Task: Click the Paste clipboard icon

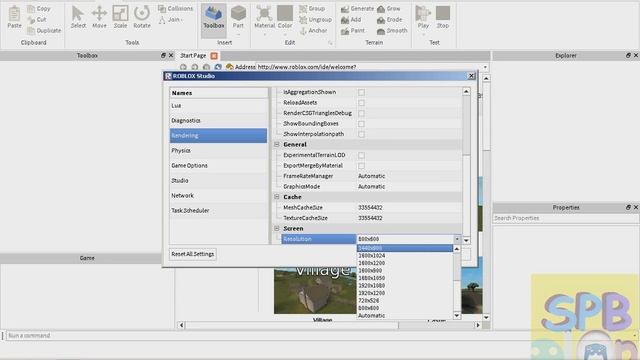Action: (14, 18)
